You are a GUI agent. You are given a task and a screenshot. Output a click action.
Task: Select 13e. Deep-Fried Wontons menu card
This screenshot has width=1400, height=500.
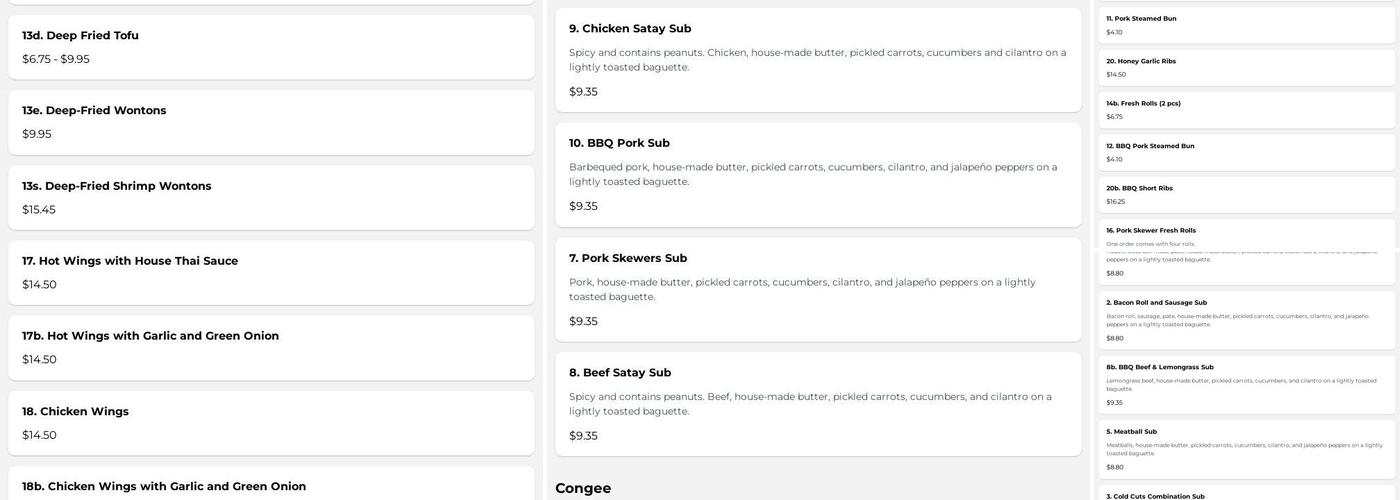(x=271, y=122)
